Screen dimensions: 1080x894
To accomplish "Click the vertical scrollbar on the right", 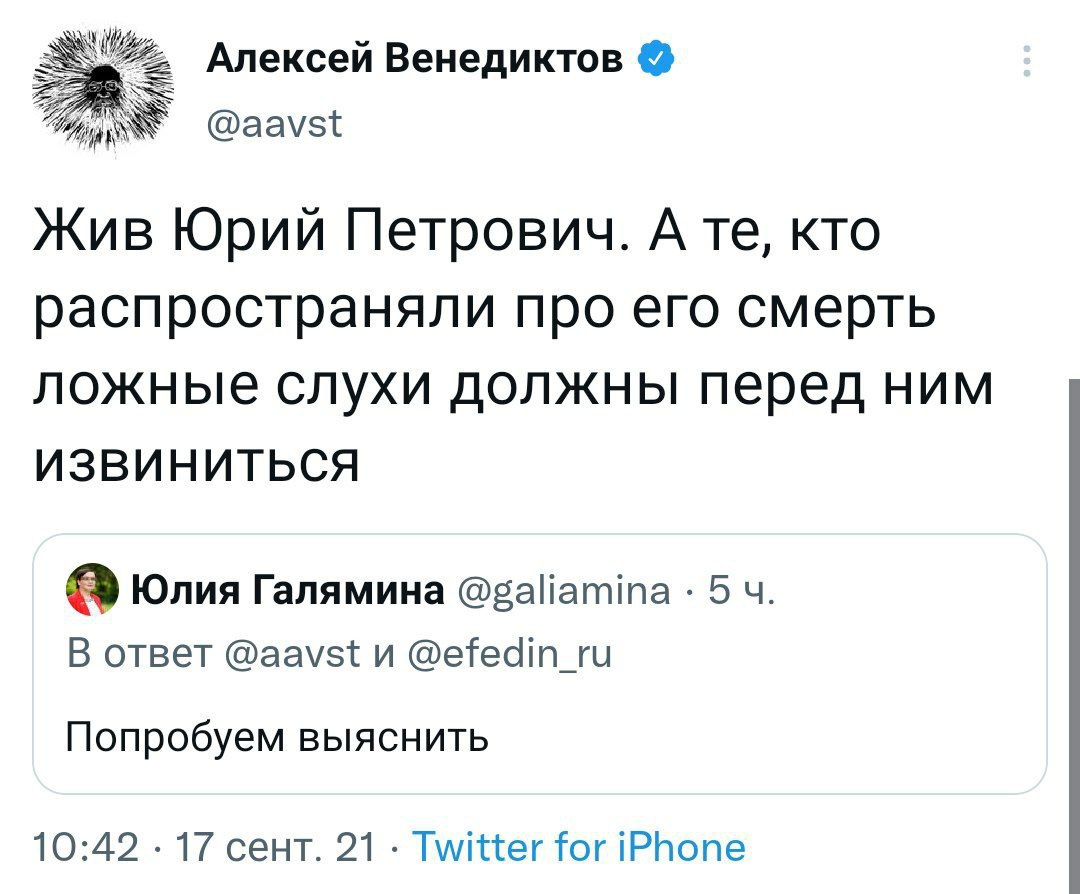I will (1073, 600).
